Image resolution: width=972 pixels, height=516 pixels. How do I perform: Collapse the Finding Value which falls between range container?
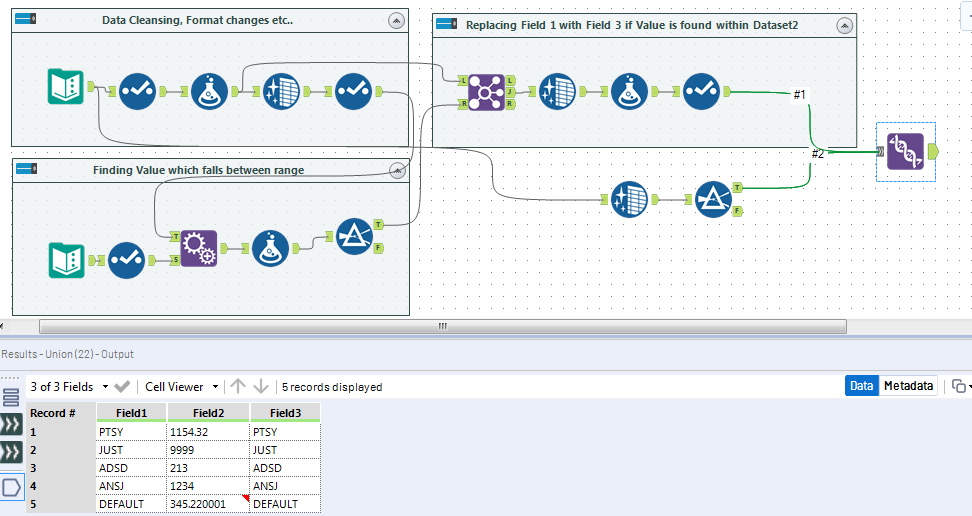coord(397,170)
